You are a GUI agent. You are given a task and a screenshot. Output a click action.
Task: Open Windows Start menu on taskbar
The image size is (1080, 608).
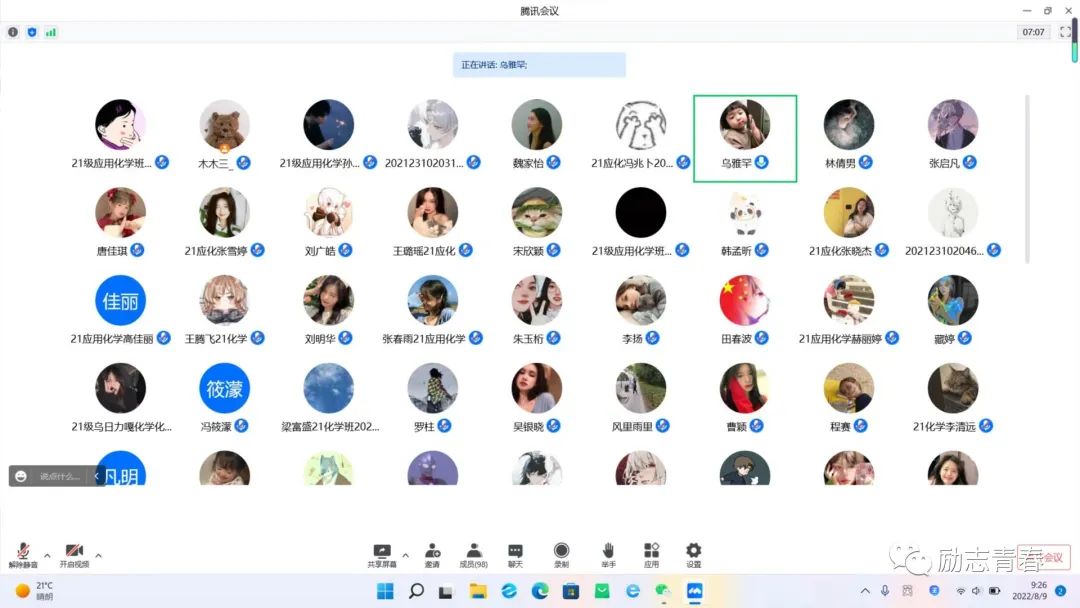(385, 591)
